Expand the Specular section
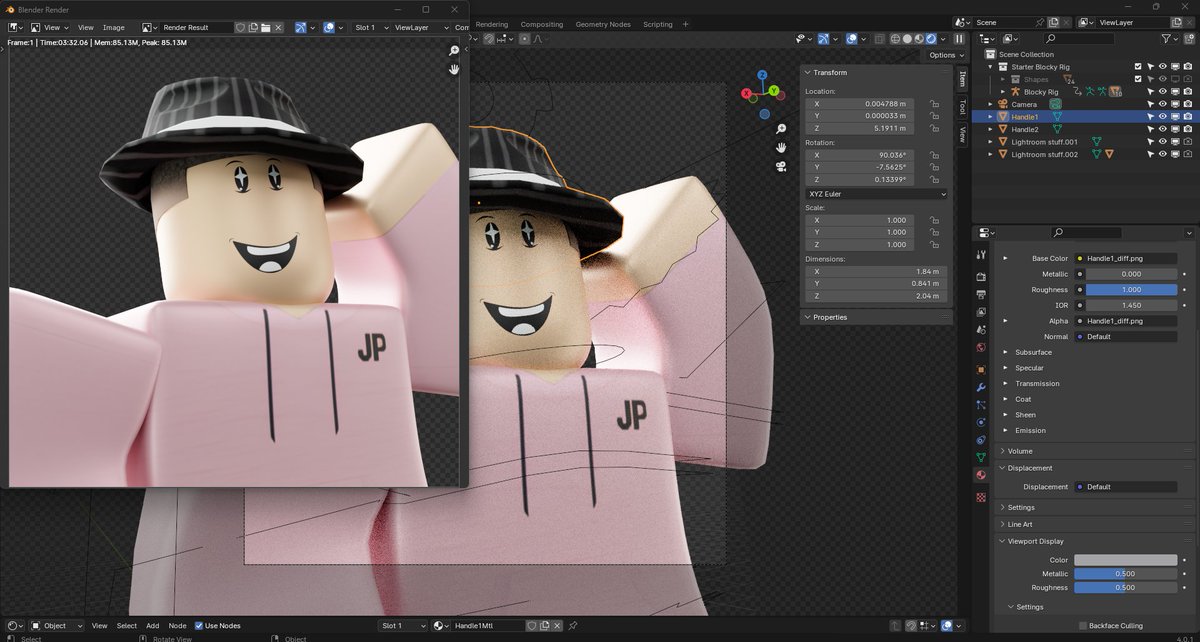 click(1005, 368)
